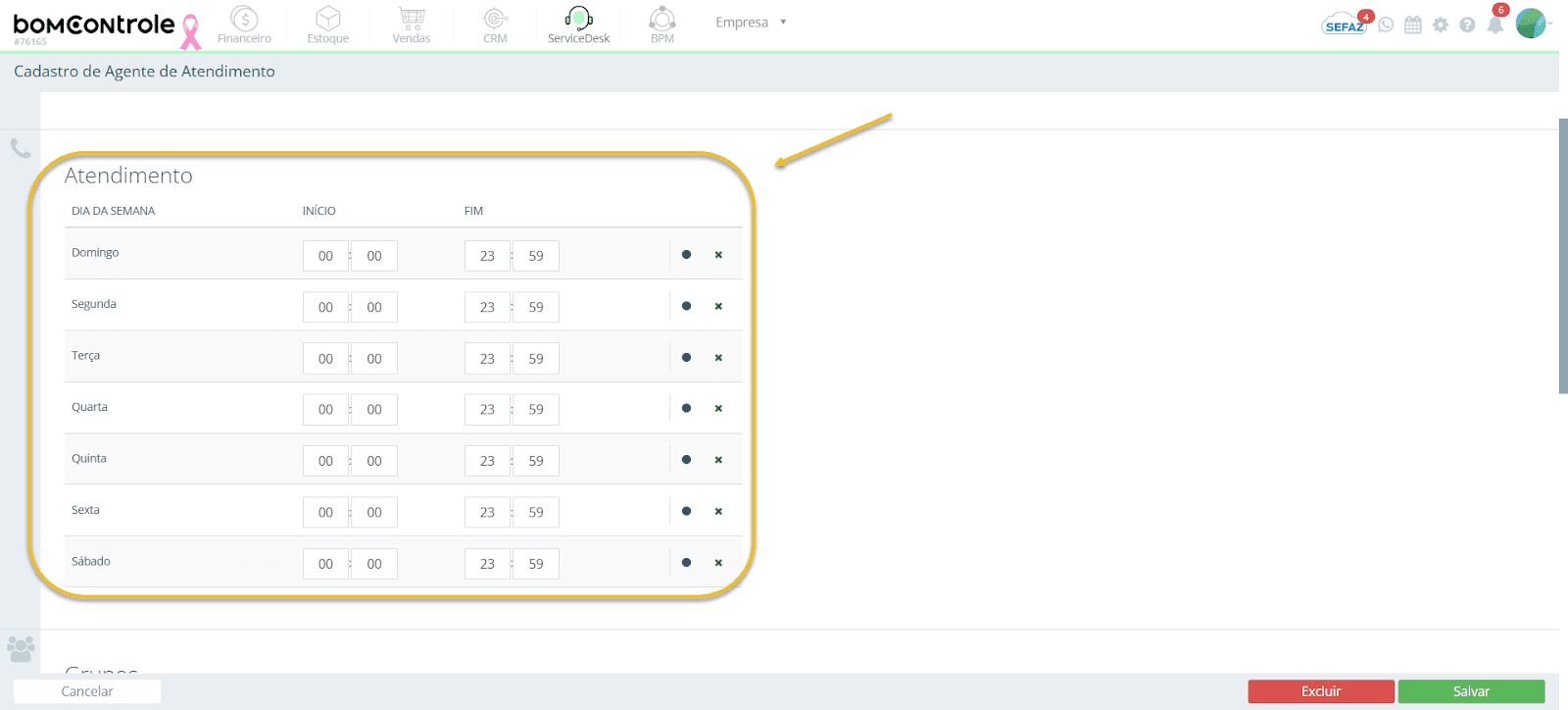Click the dot icon on Quinta row

tap(686, 460)
